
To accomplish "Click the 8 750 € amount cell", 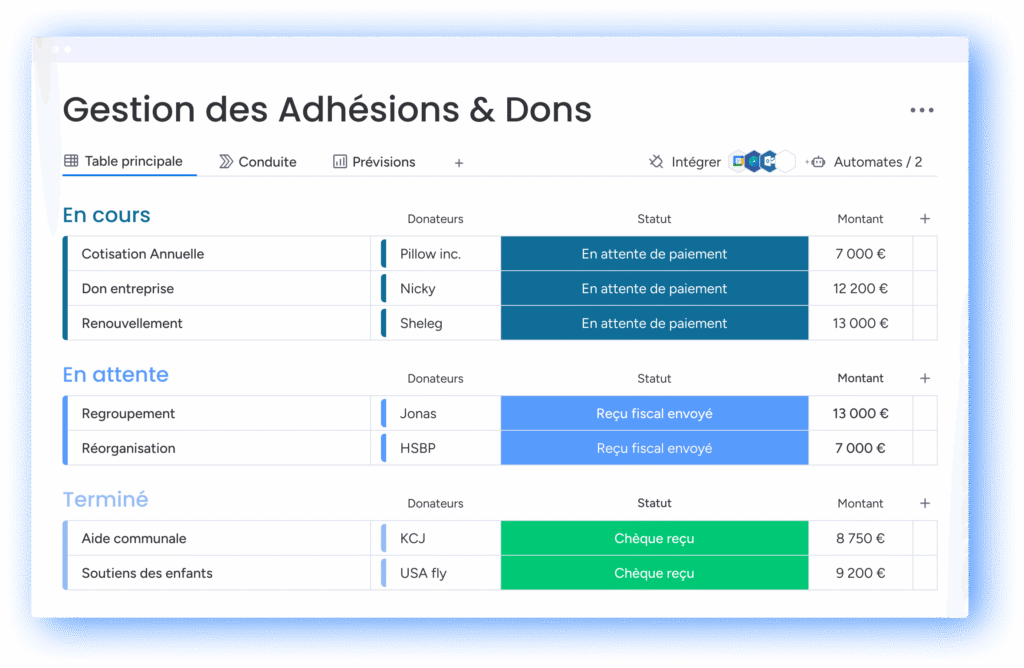I will pyautogui.click(x=860, y=538).
